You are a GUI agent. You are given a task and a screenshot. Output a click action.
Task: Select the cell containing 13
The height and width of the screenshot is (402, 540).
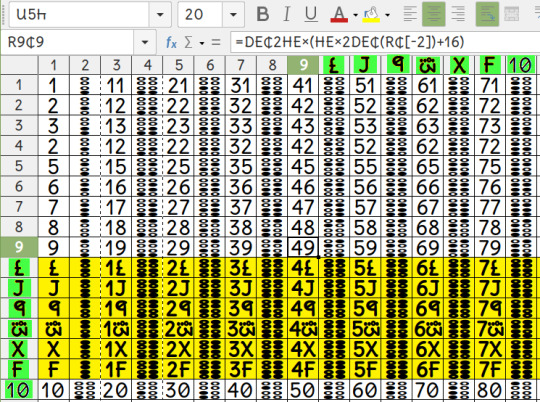(116, 125)
